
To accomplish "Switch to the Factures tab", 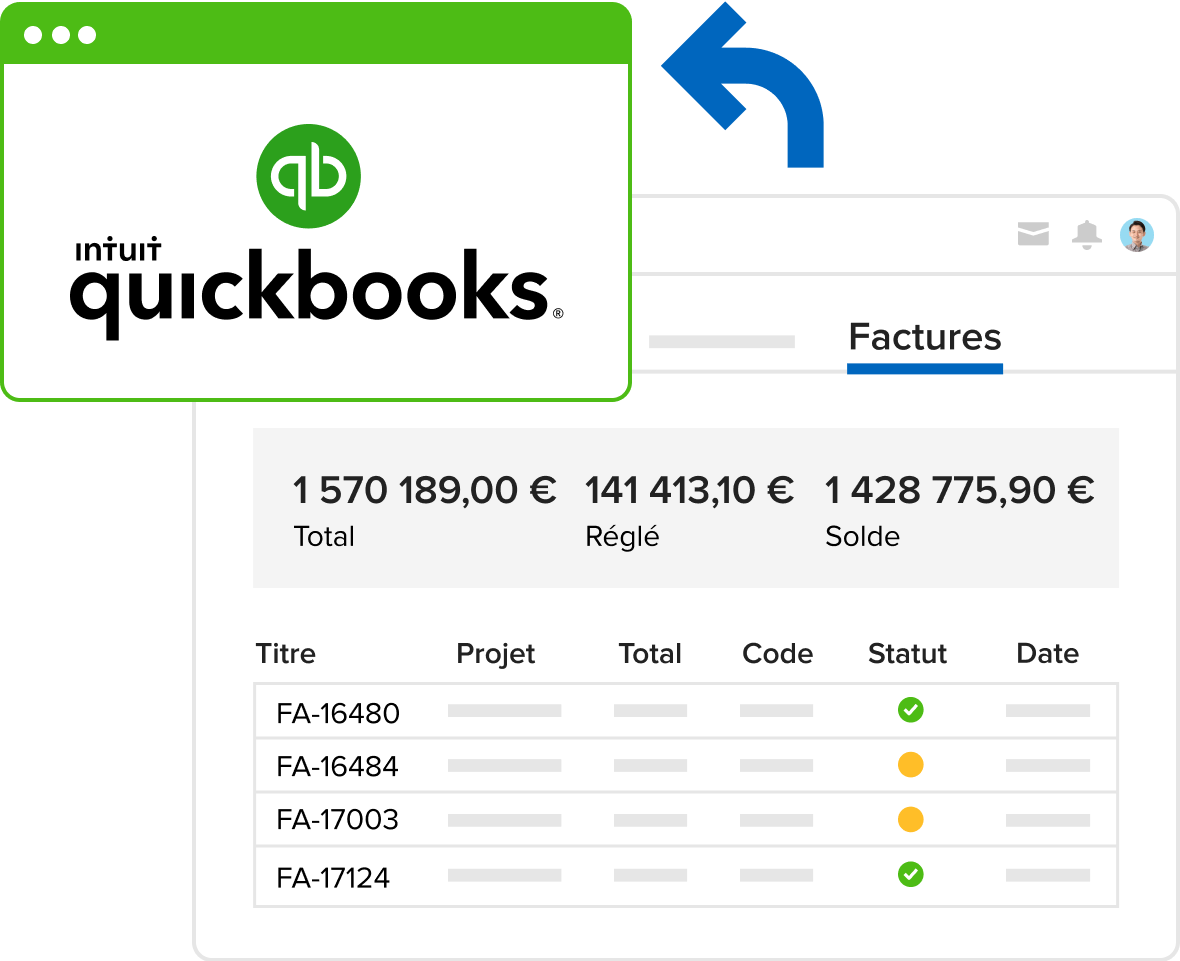I will (x=925, y=337).
